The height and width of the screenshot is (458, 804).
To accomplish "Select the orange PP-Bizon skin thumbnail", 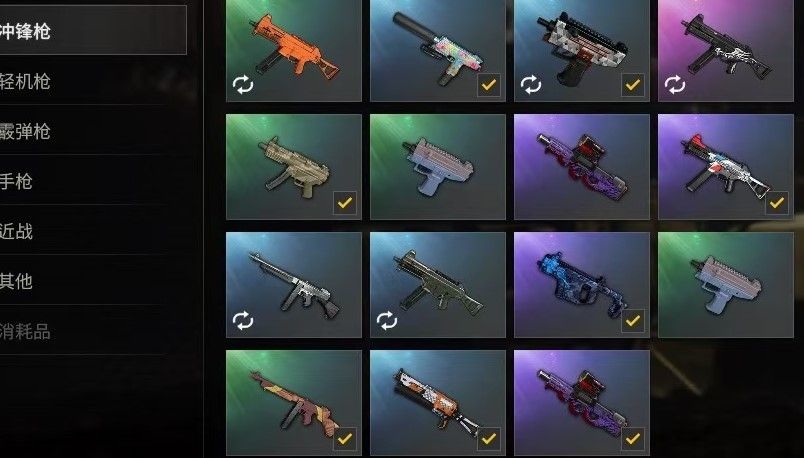I will pyautogui.click(x=438, y=403).
